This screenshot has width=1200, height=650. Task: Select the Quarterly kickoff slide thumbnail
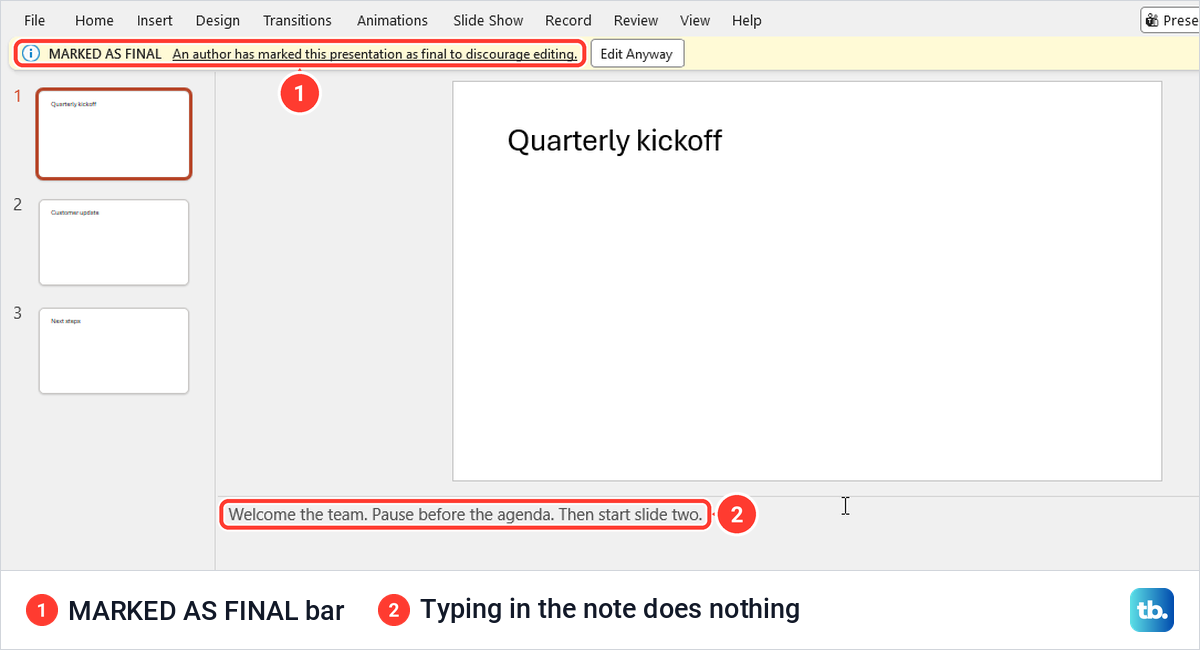click(114, 133)
